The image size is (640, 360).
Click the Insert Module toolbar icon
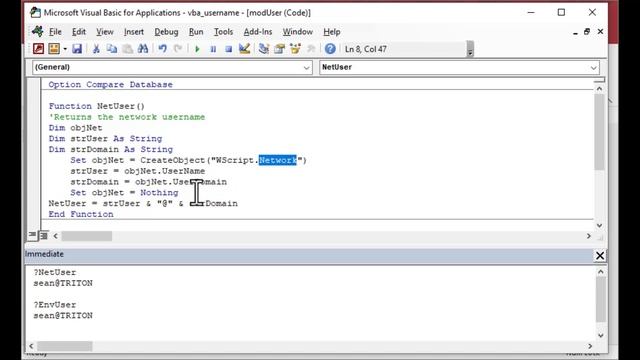[x=54, y=49]
